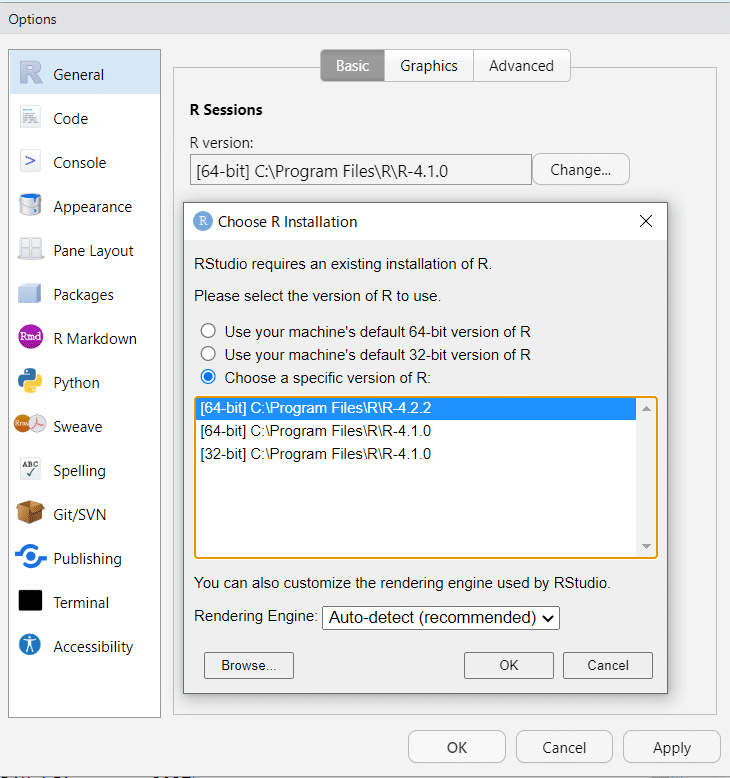The image size is (730, 778).
Task: Click the R Markdown Rmd icon
Action: point(30,337)
